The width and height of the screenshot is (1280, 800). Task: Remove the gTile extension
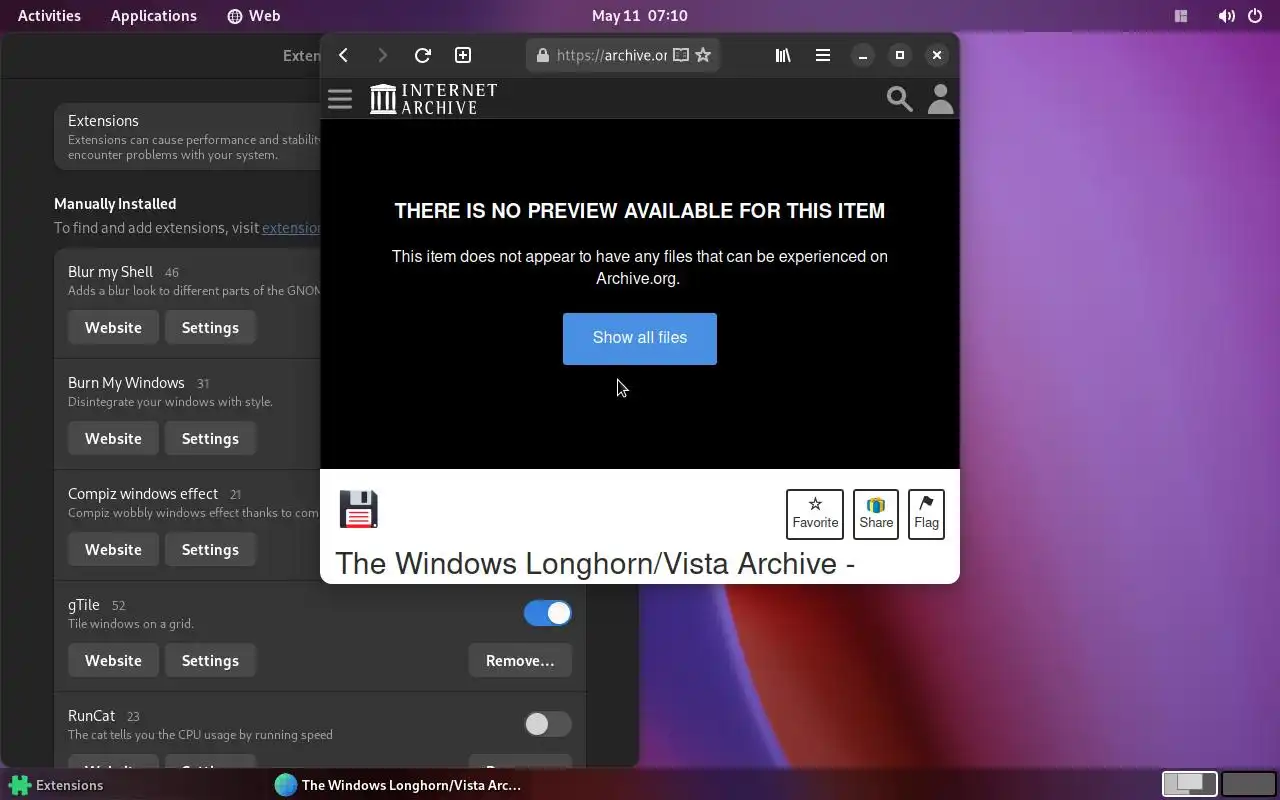click(520, 661)
